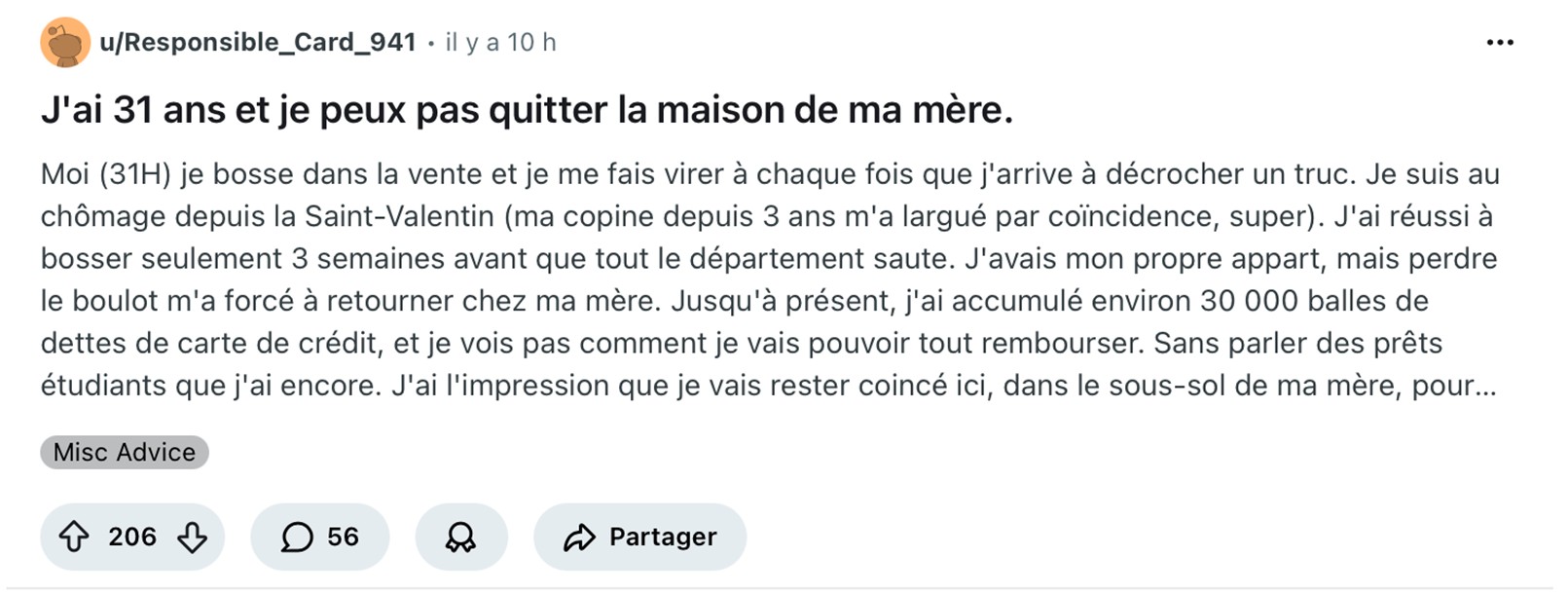Image resolution: width=1568 pixels, height=594 pixels.
Task: Open the three-dot post options menu
Action: click(x=1499, y=43)
